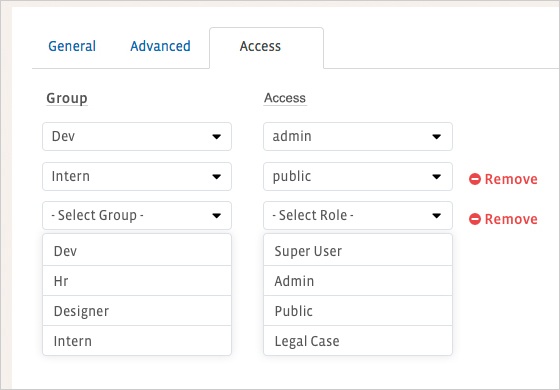Open the Dev group dropdown
Screen dimensions: 560x390
click(137, 136)
